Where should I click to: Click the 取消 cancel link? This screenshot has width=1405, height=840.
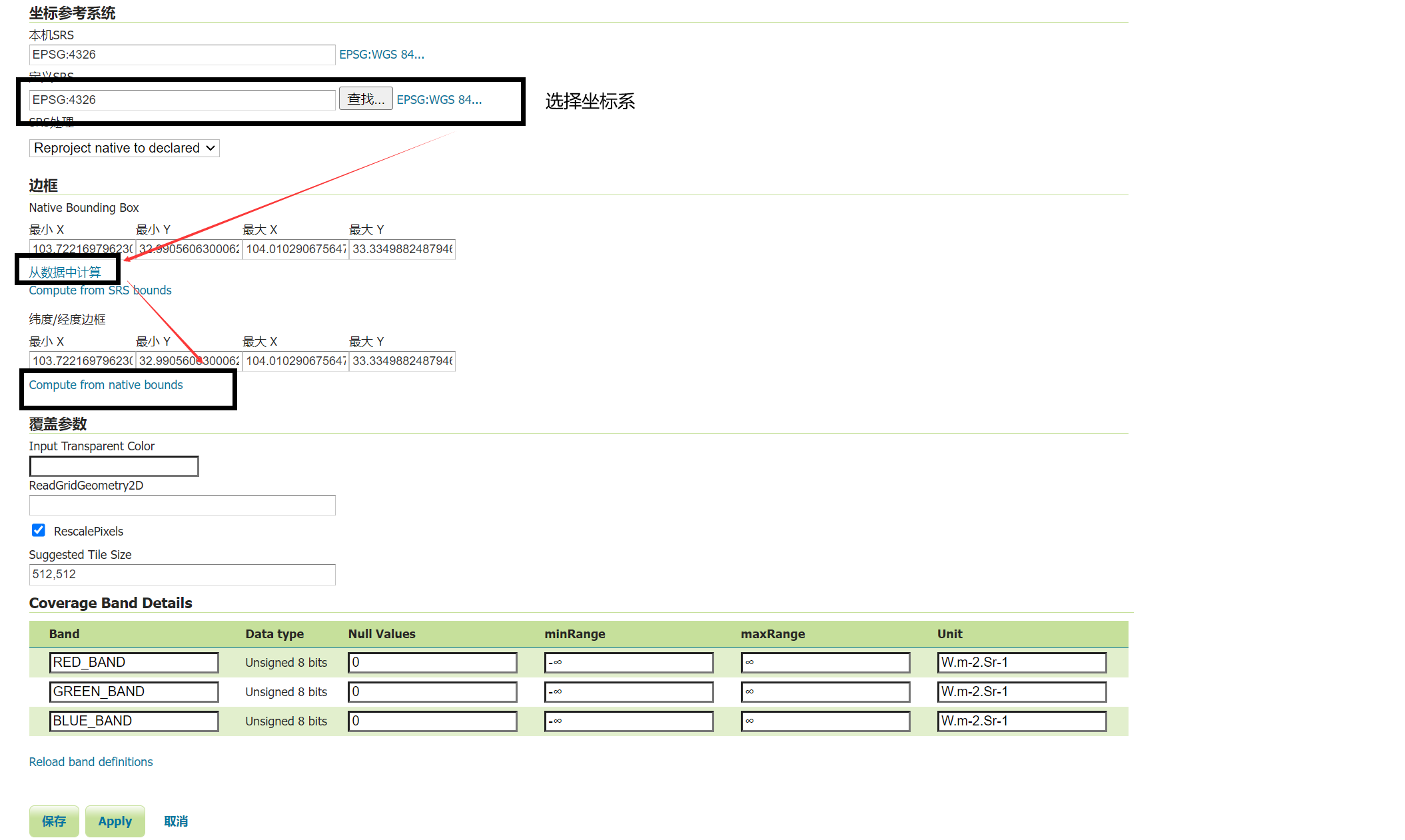click(x=176, y=821)
